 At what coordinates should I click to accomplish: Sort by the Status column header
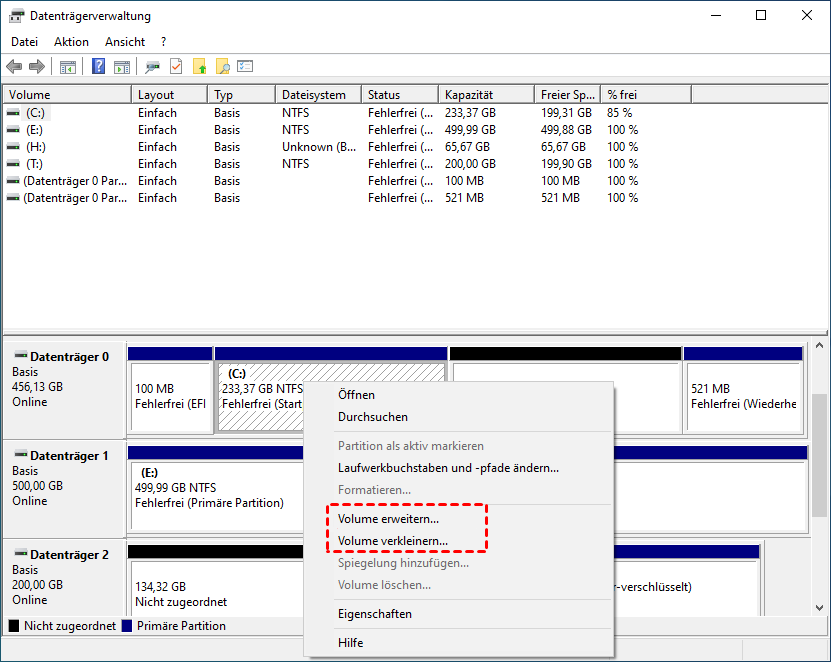[x=400, y=95]
